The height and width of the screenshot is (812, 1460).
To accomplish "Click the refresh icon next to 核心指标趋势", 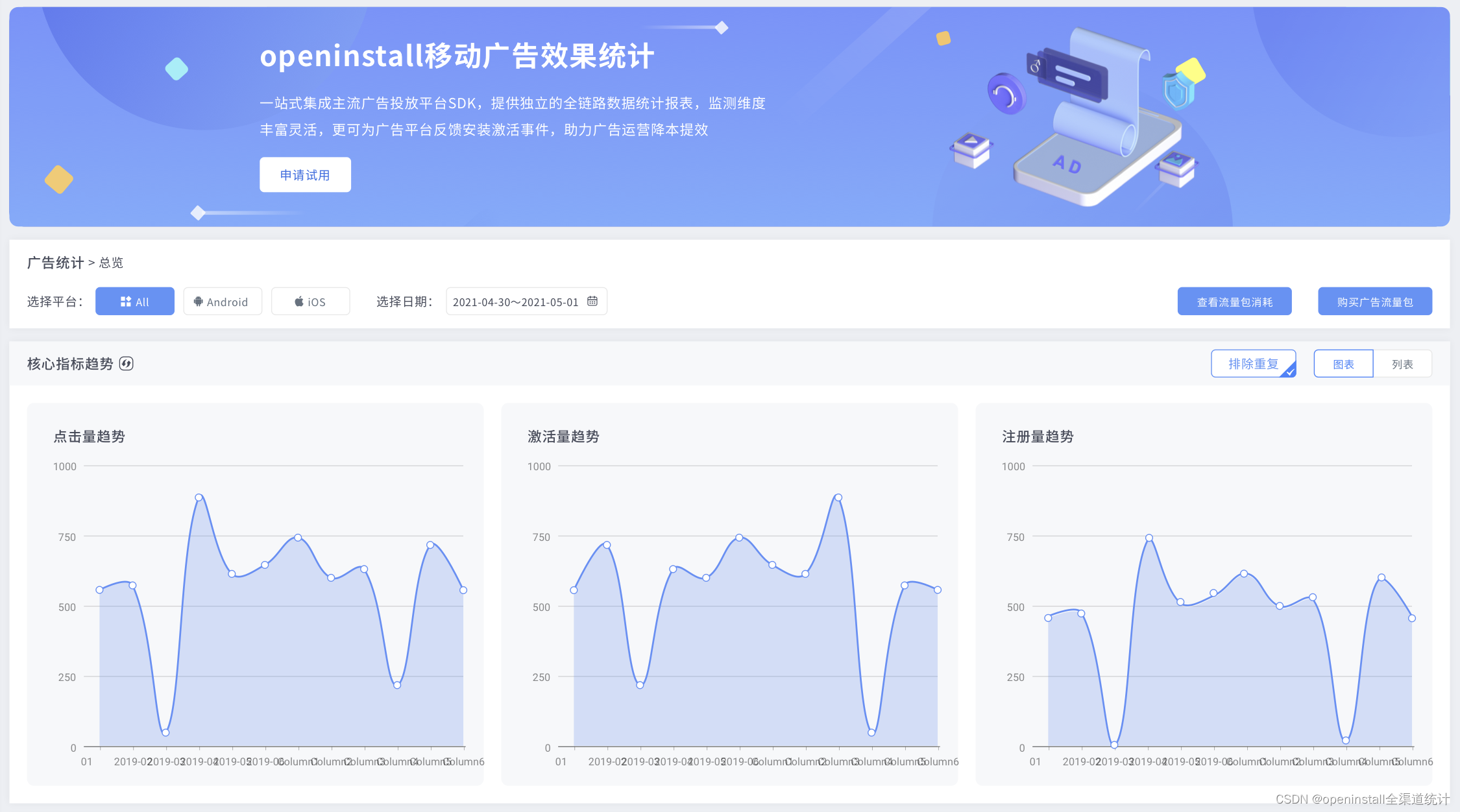I will point(127,364).
